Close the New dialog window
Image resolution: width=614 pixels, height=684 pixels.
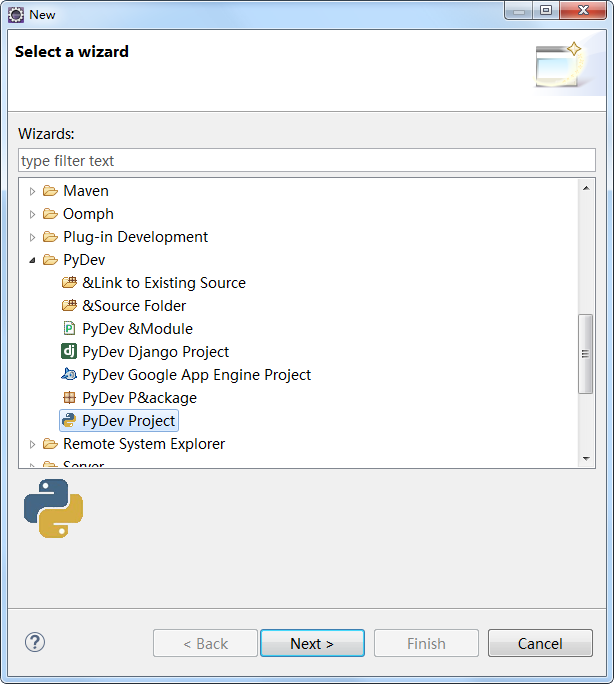[583, 10]
